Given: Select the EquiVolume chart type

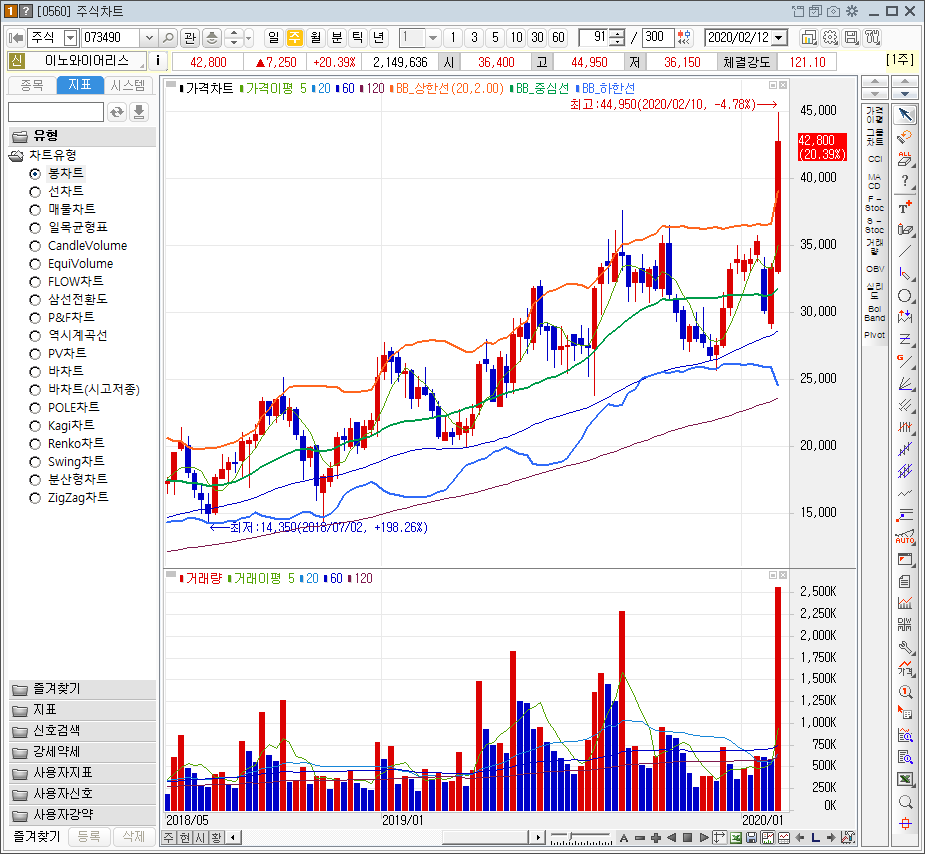Looking at the screenshot, I should pyautogui.click(x=35, y=264).
